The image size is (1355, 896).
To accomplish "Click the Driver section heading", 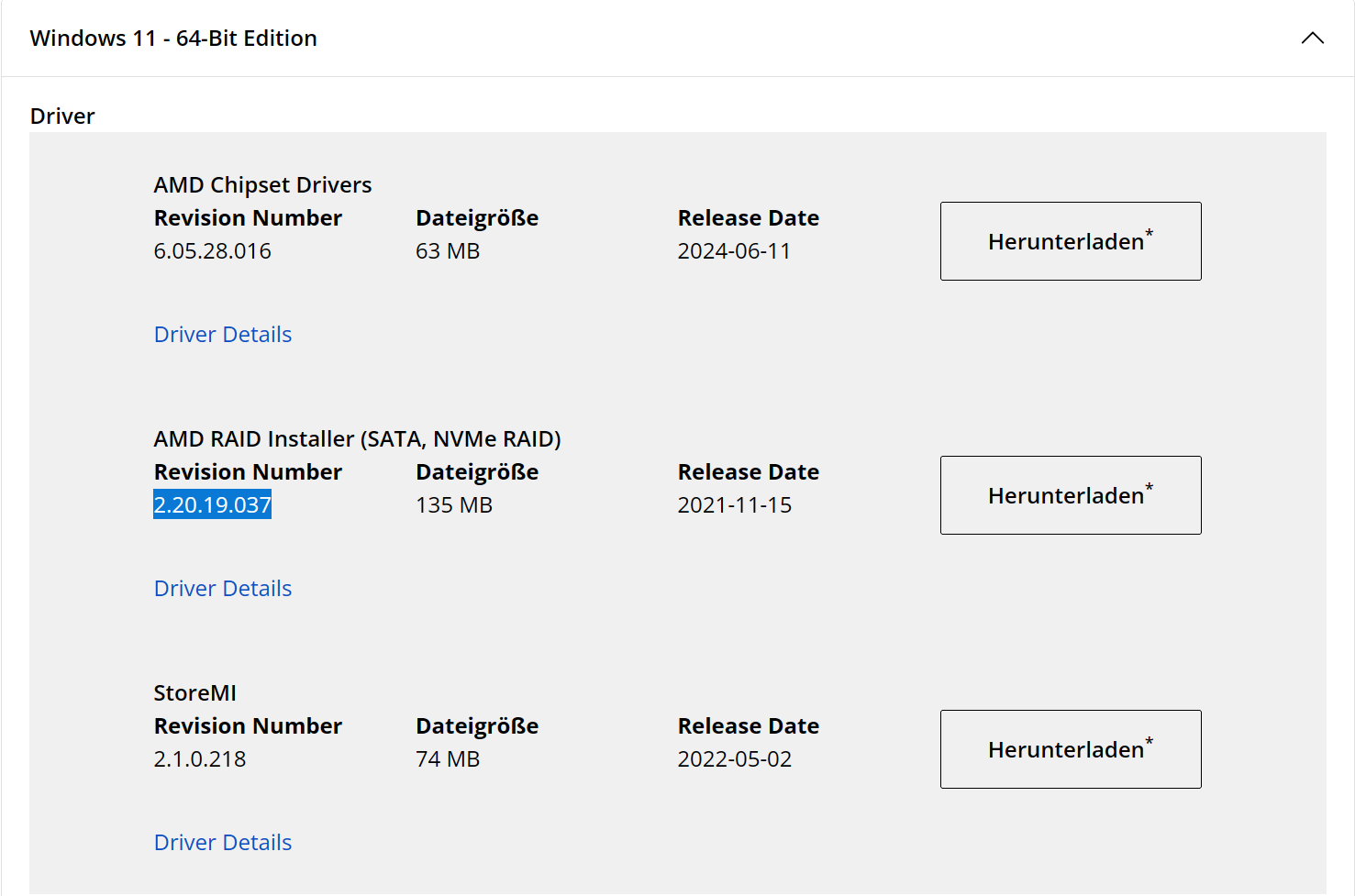I will (62, 116).
